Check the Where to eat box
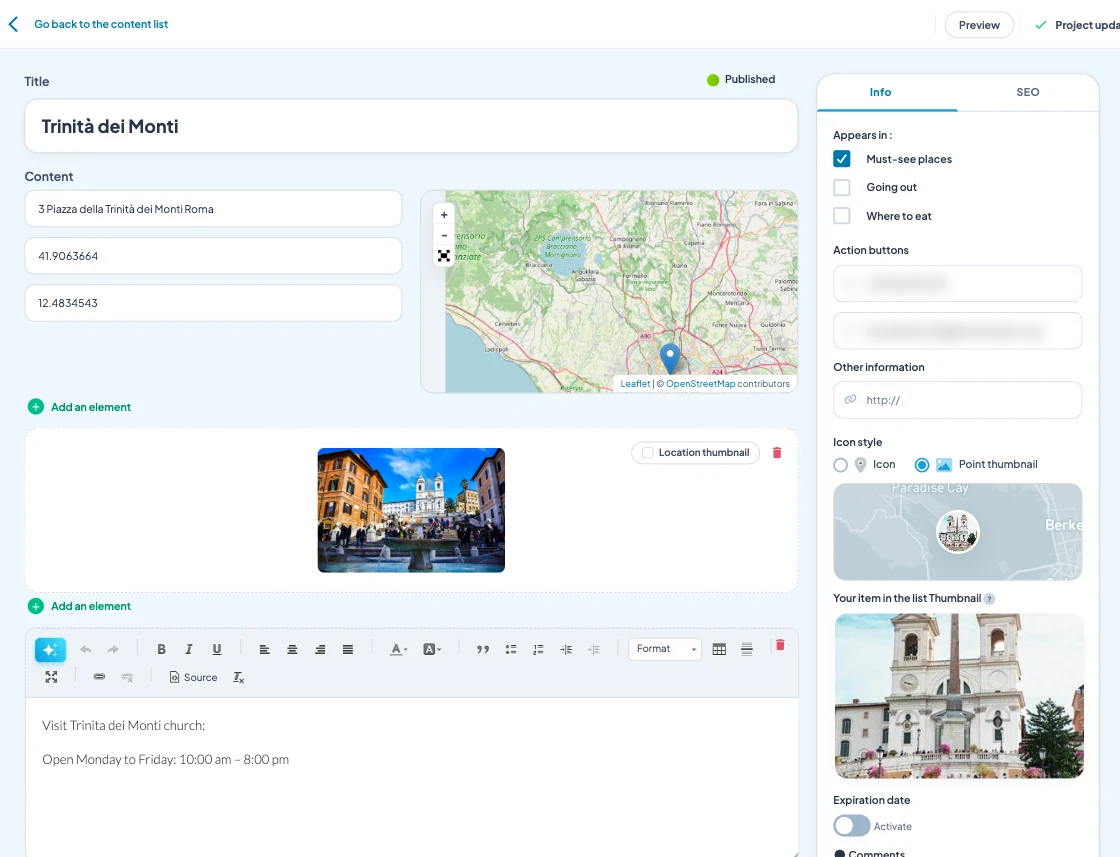1120x857 pixels. click(841, 216)
